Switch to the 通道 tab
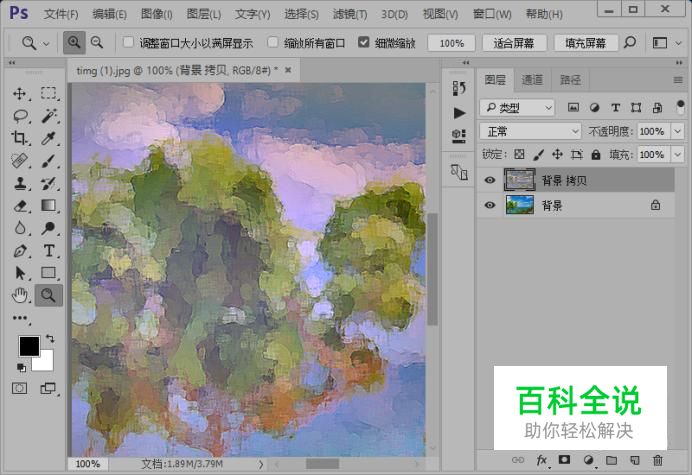 [x=532, y=80]
